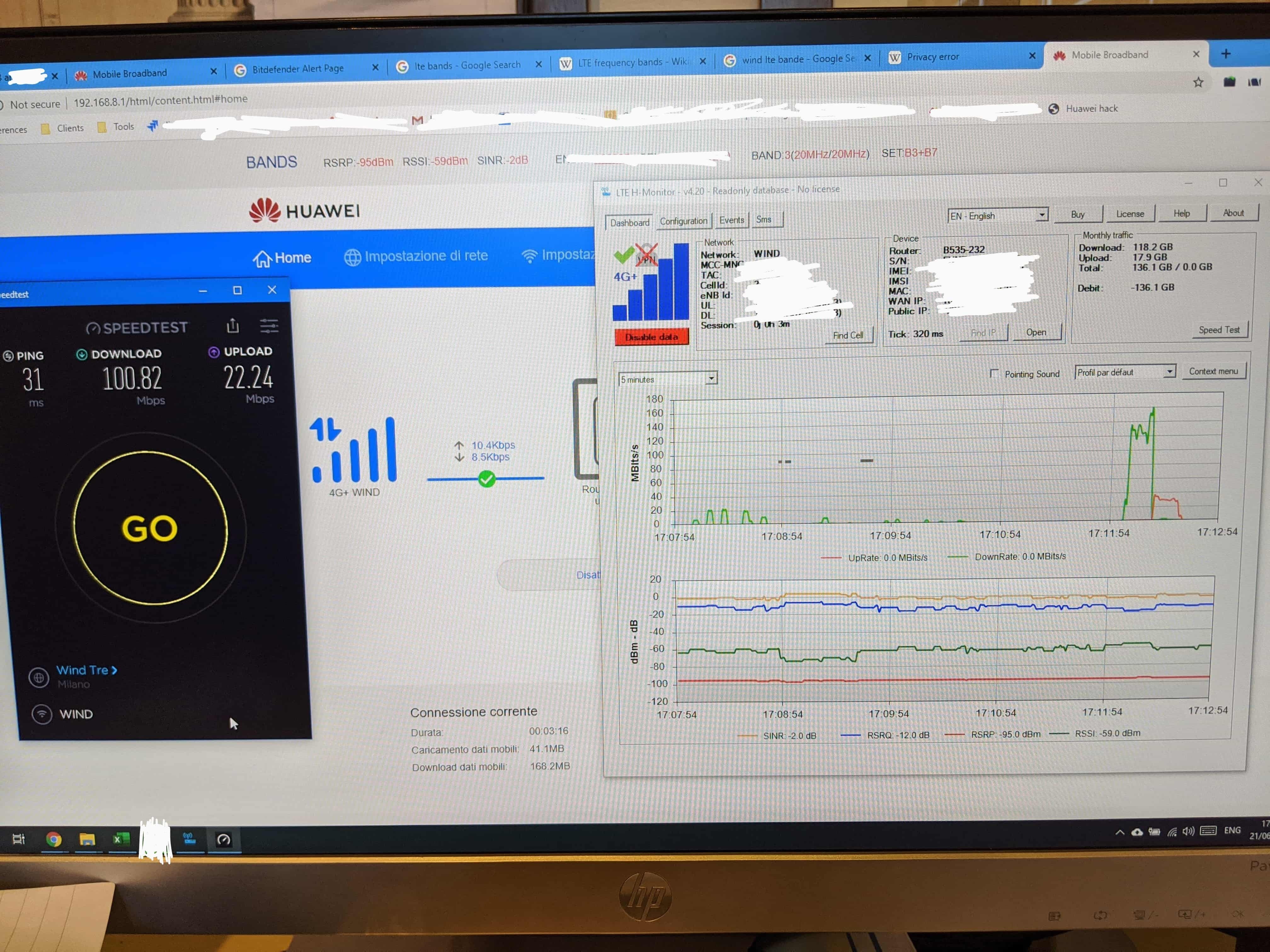Viewport: 1270px width, 952px height.
Task: Bookmark page with the star icon
Action: 1198,82
